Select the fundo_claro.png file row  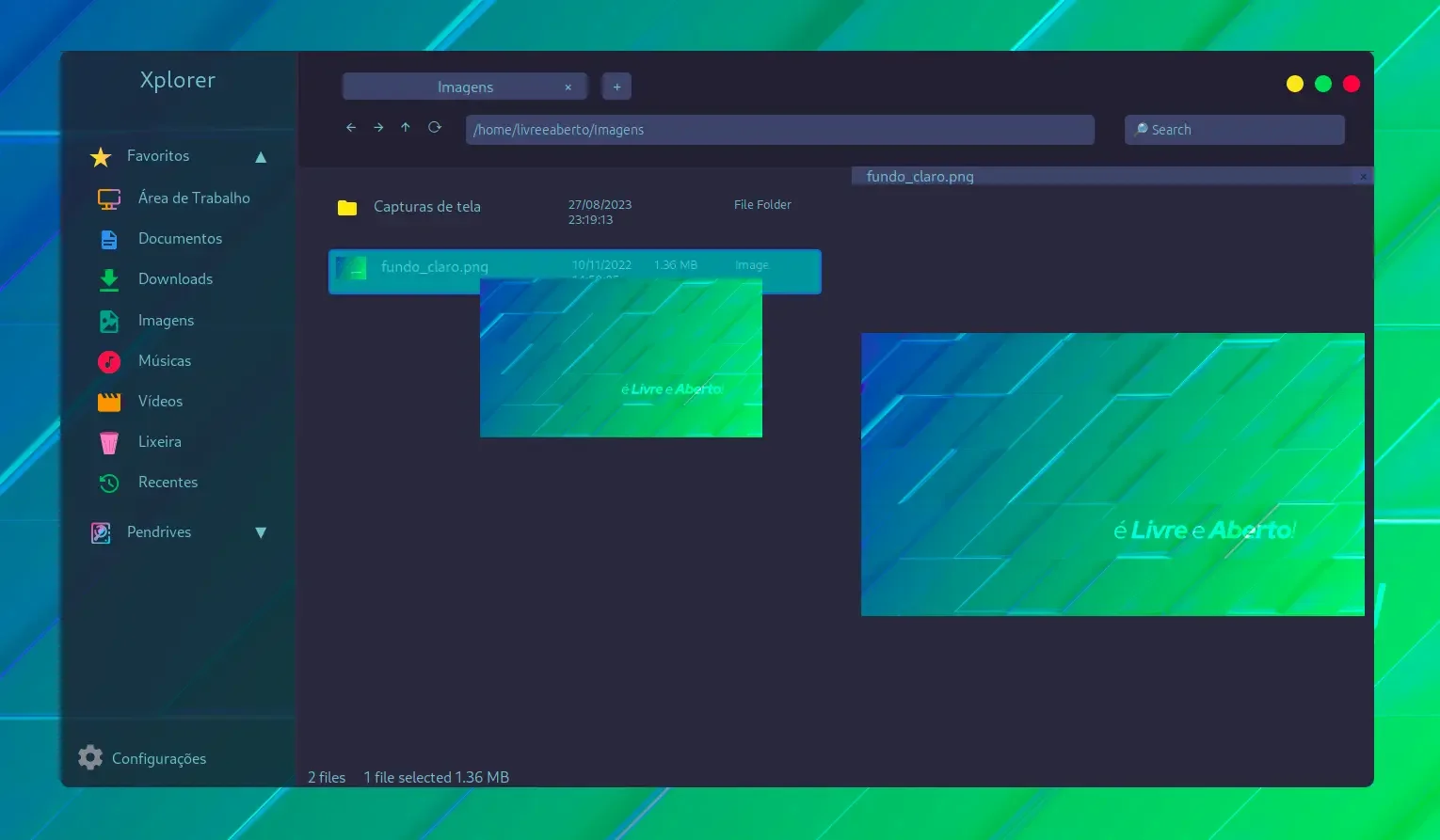click(x=574, y=272)
